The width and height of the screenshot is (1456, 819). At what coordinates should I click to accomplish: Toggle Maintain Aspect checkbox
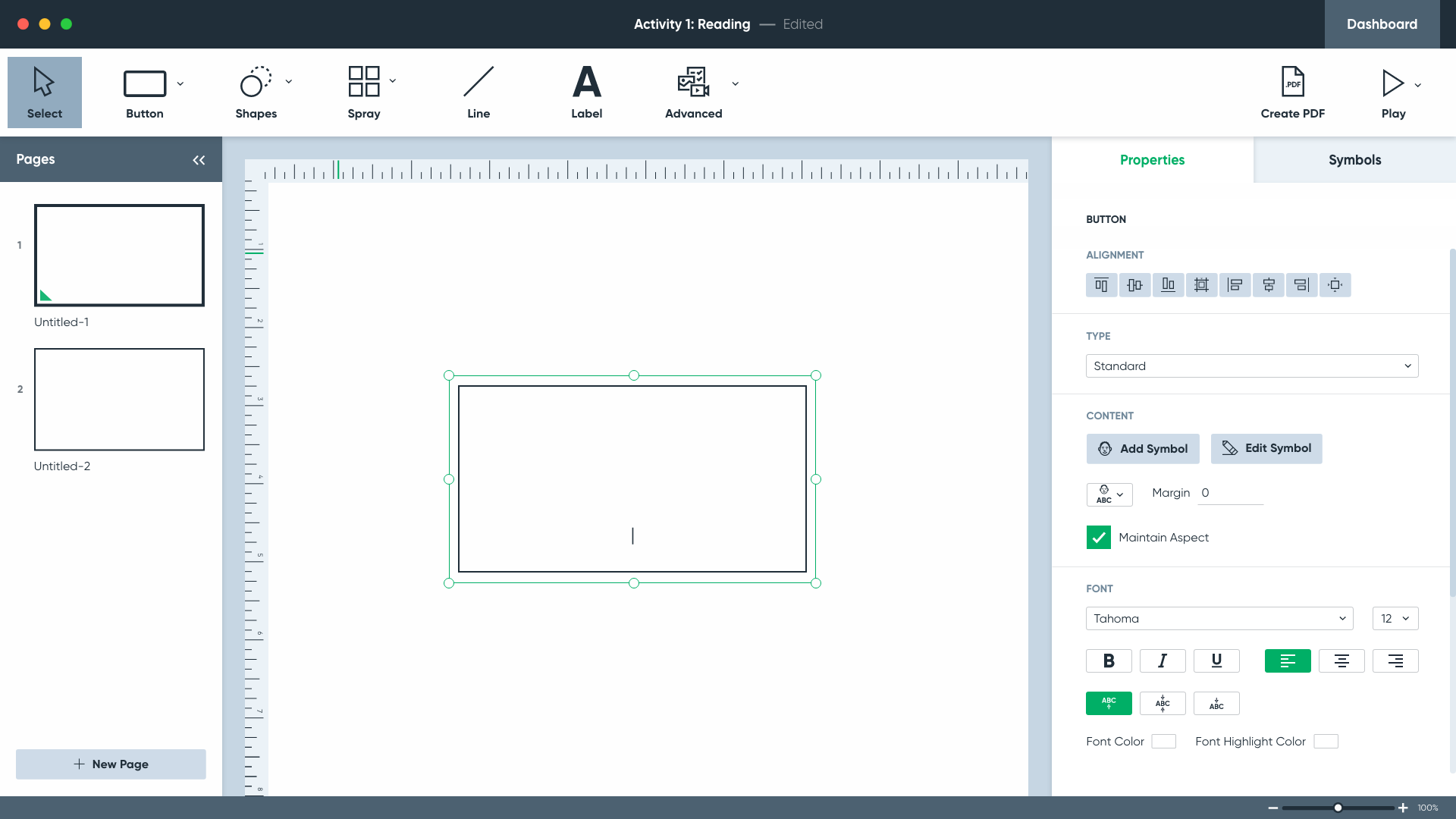pyautogui.click(x=1098, y=537)
